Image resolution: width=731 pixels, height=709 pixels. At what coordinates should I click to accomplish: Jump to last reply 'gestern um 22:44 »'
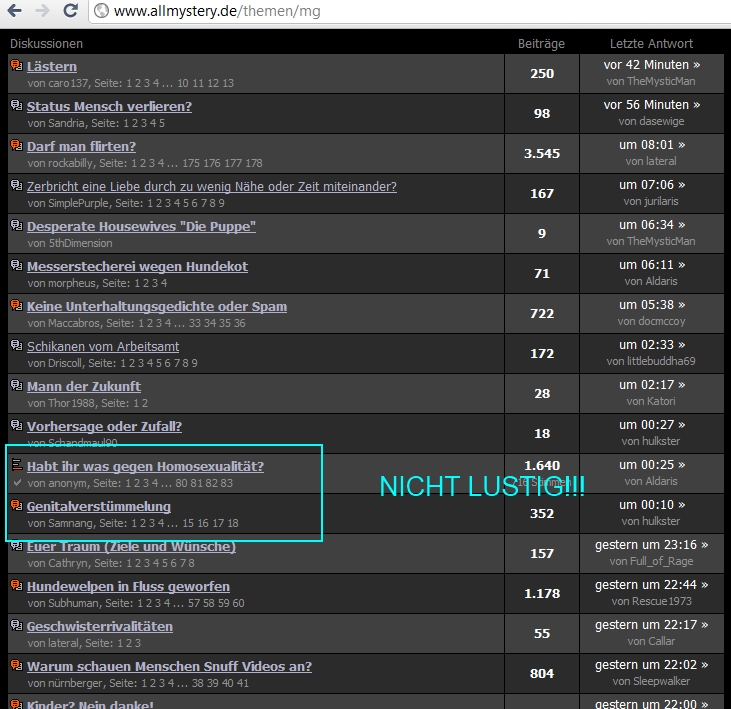coord(651,585)
